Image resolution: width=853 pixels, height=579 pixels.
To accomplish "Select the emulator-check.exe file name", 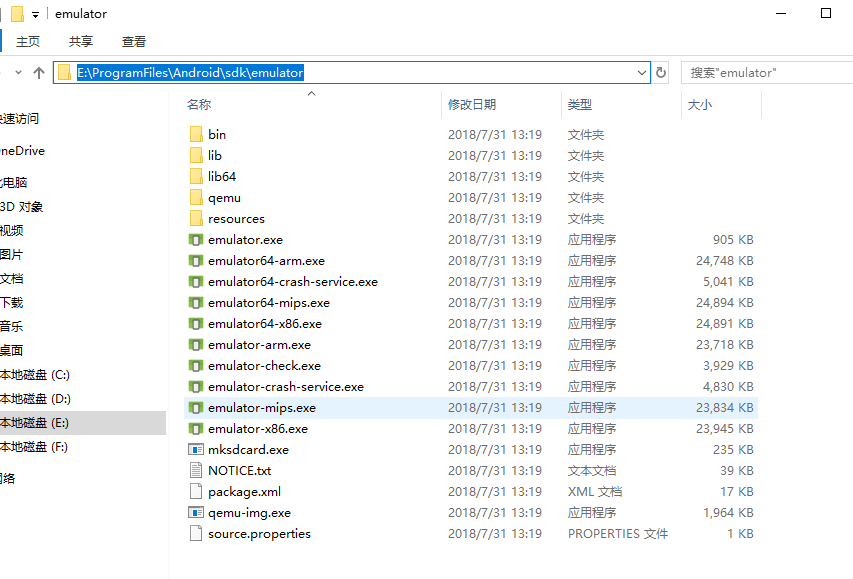I will click(x=264, y=366).
